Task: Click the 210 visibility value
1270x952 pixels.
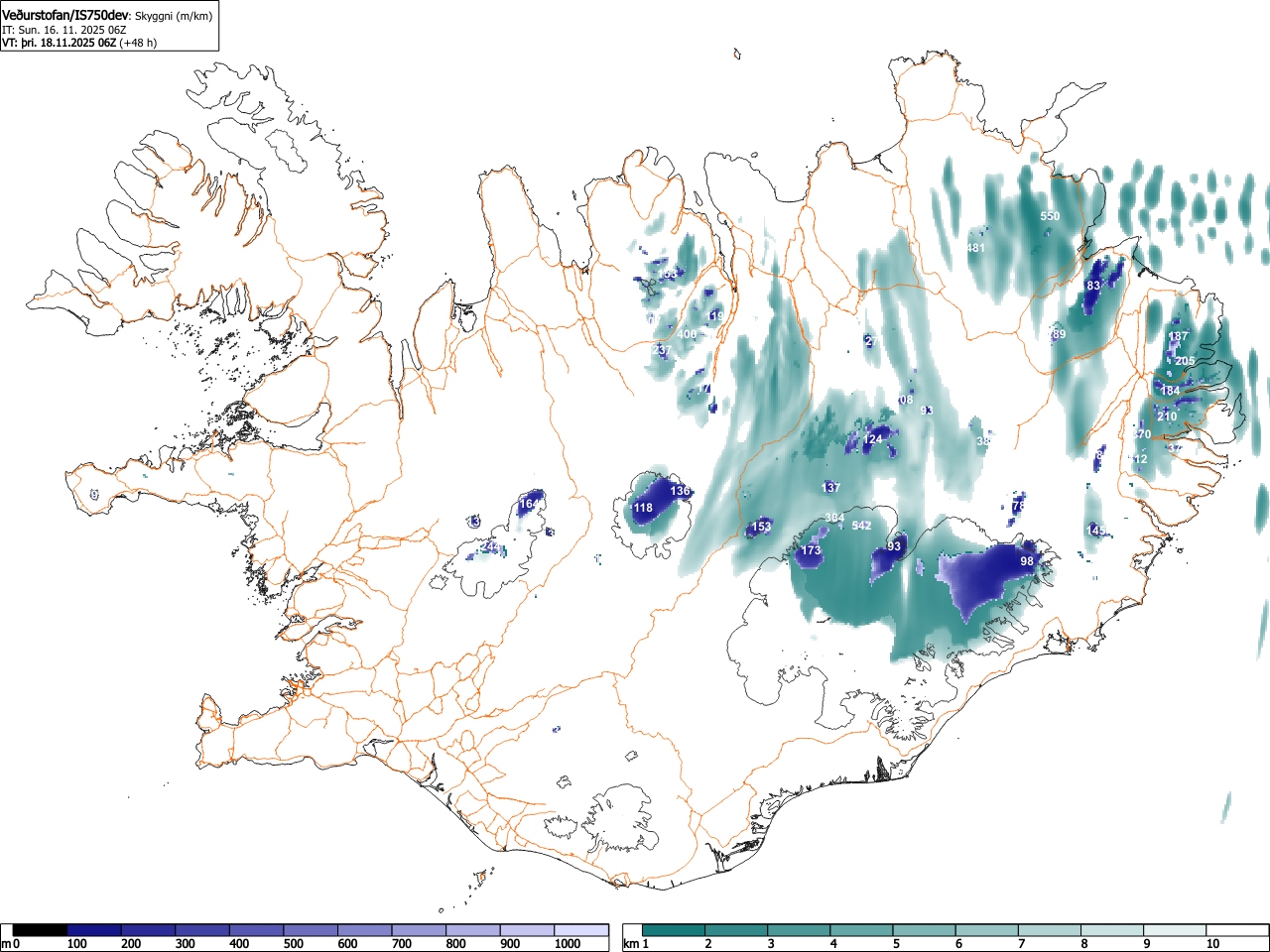Action: coord(1167,416)
